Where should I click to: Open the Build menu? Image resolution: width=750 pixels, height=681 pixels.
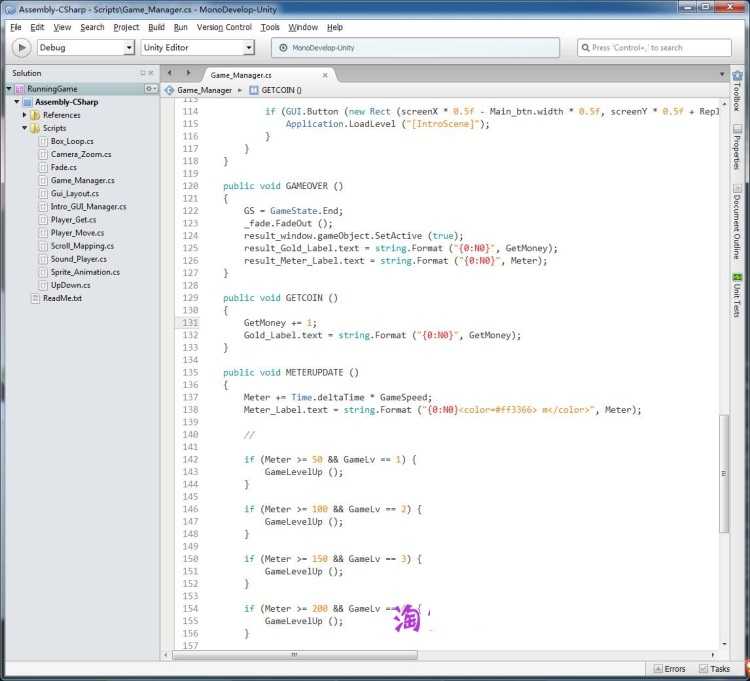point(156,27)
